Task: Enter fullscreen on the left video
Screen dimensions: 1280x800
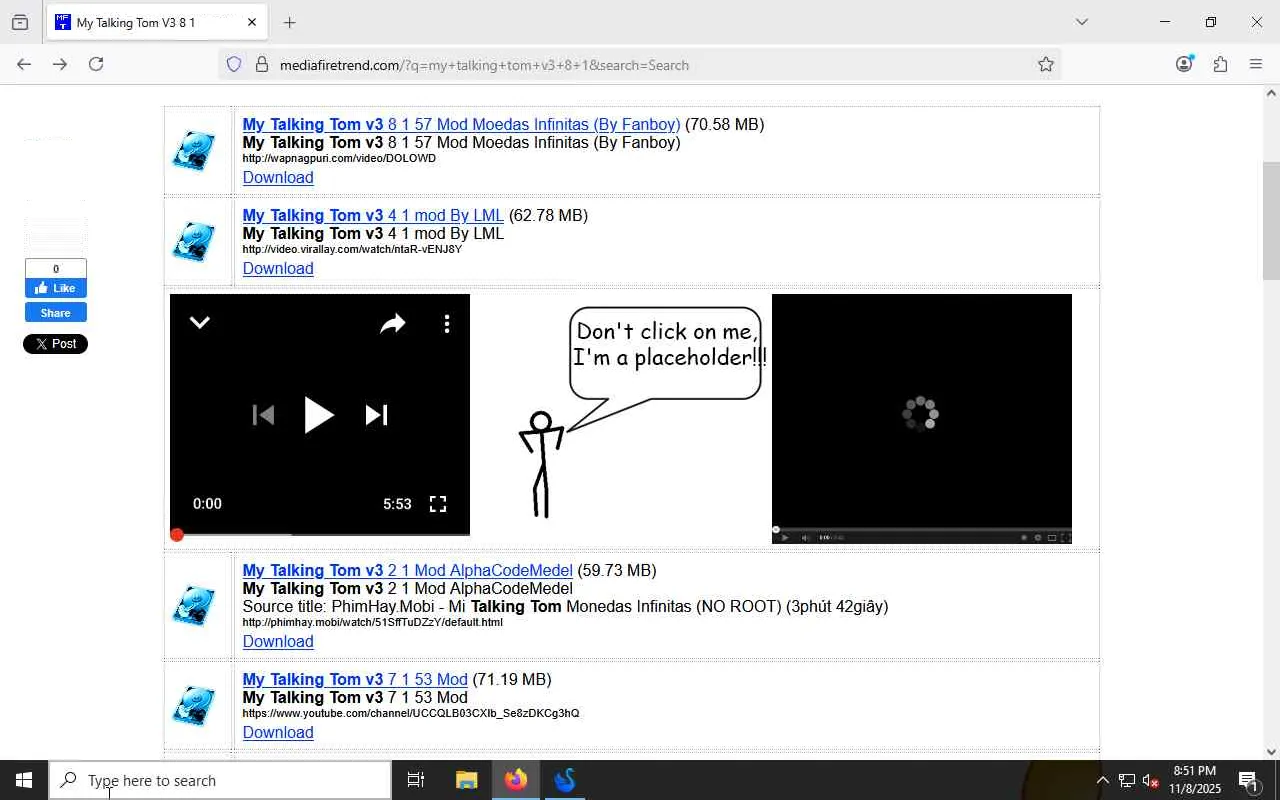Action: point(438,504)
